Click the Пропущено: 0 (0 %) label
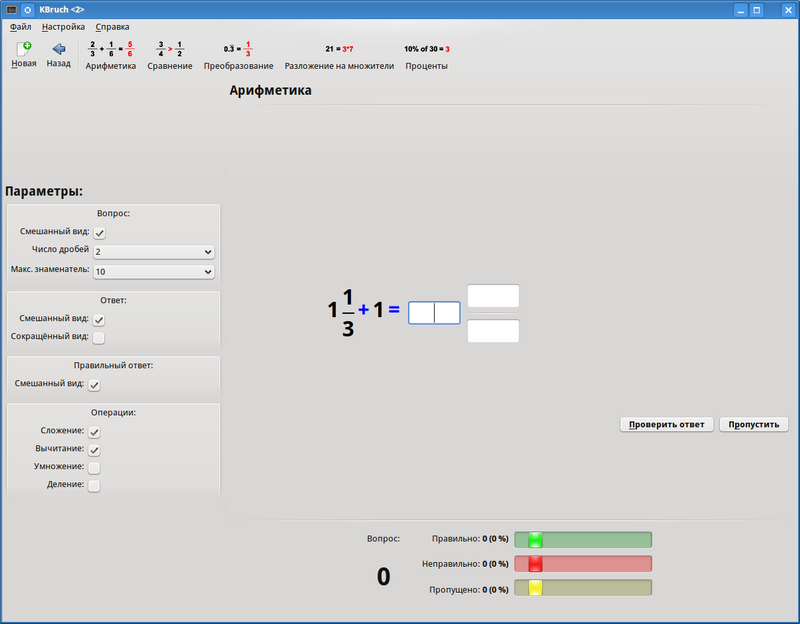Viewport: 800px width, 624px height. click(x=469, y=590)
